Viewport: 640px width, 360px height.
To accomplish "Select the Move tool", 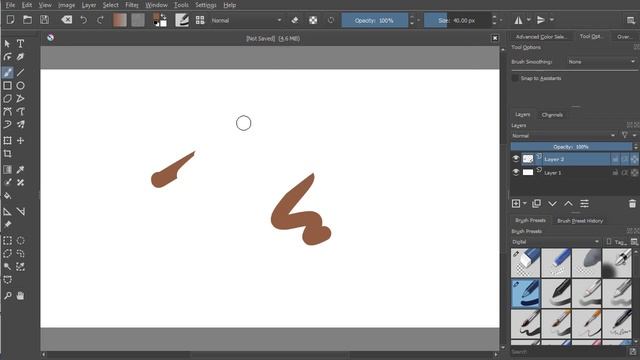I will (x=20, y=140).
